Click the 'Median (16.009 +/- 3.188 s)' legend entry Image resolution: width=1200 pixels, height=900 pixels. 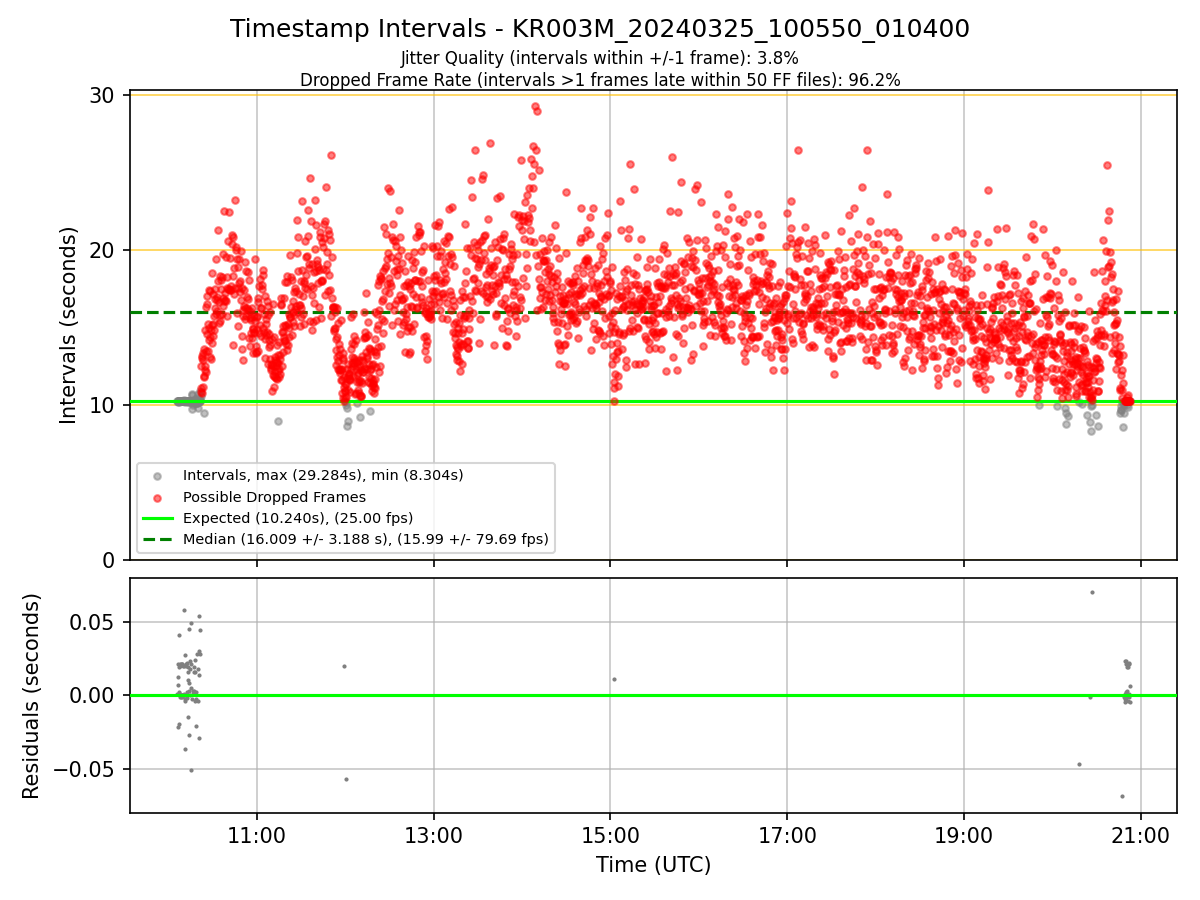click(x=365, y=539)
